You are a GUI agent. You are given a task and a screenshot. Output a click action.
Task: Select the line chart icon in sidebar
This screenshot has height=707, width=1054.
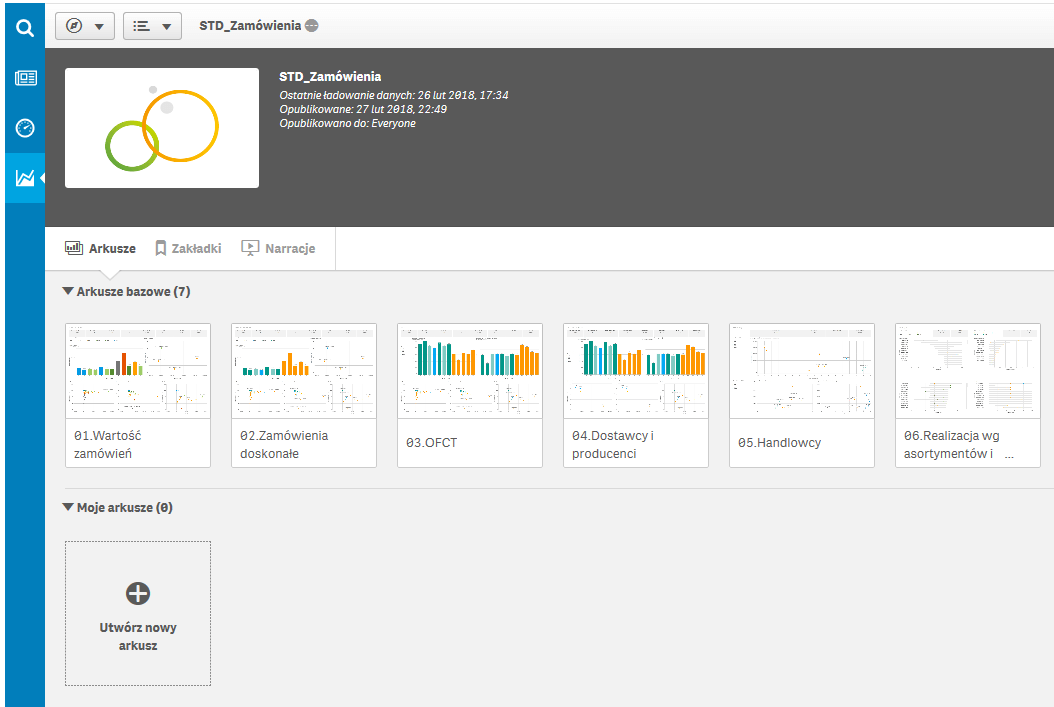[25, 178]
